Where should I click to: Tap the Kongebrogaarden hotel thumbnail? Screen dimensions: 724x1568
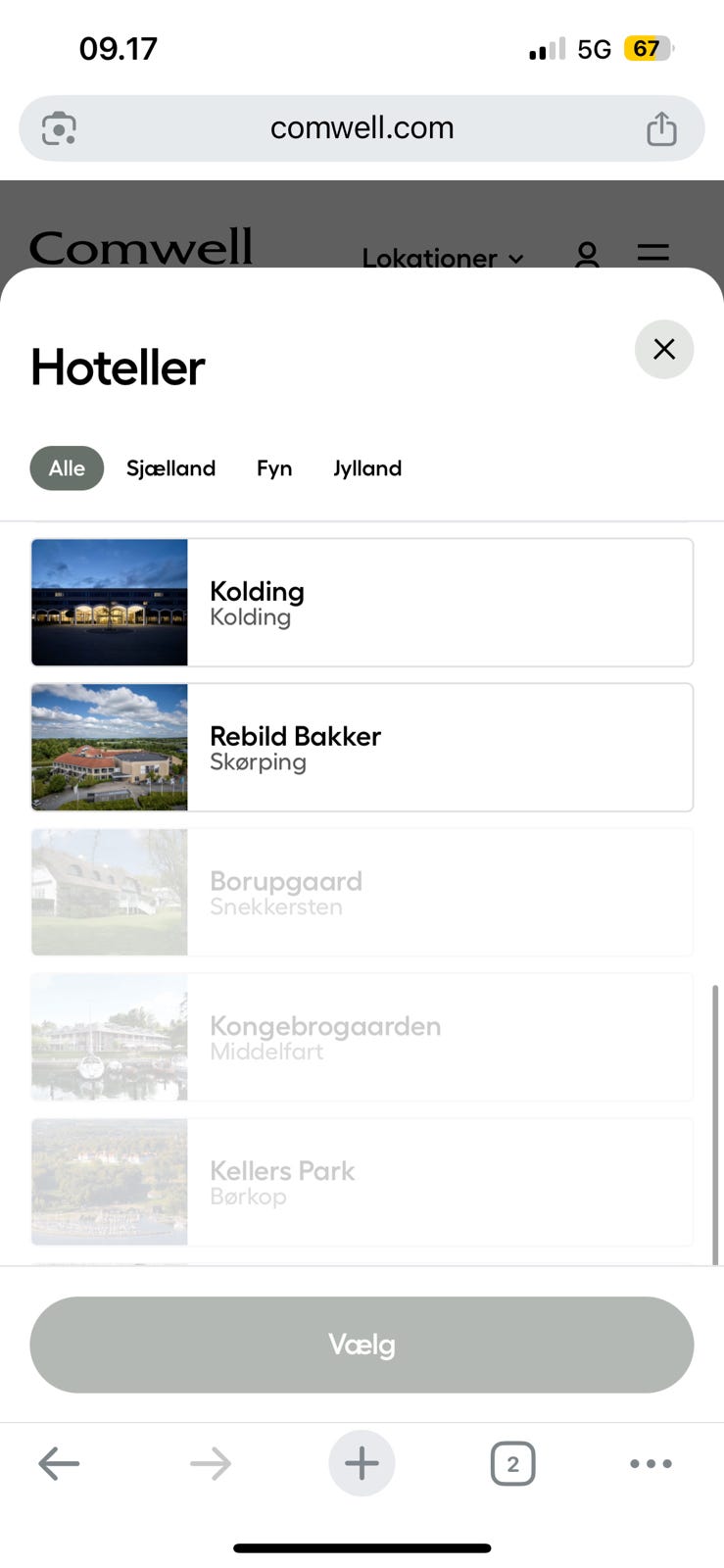click(x=110, y=1037)
